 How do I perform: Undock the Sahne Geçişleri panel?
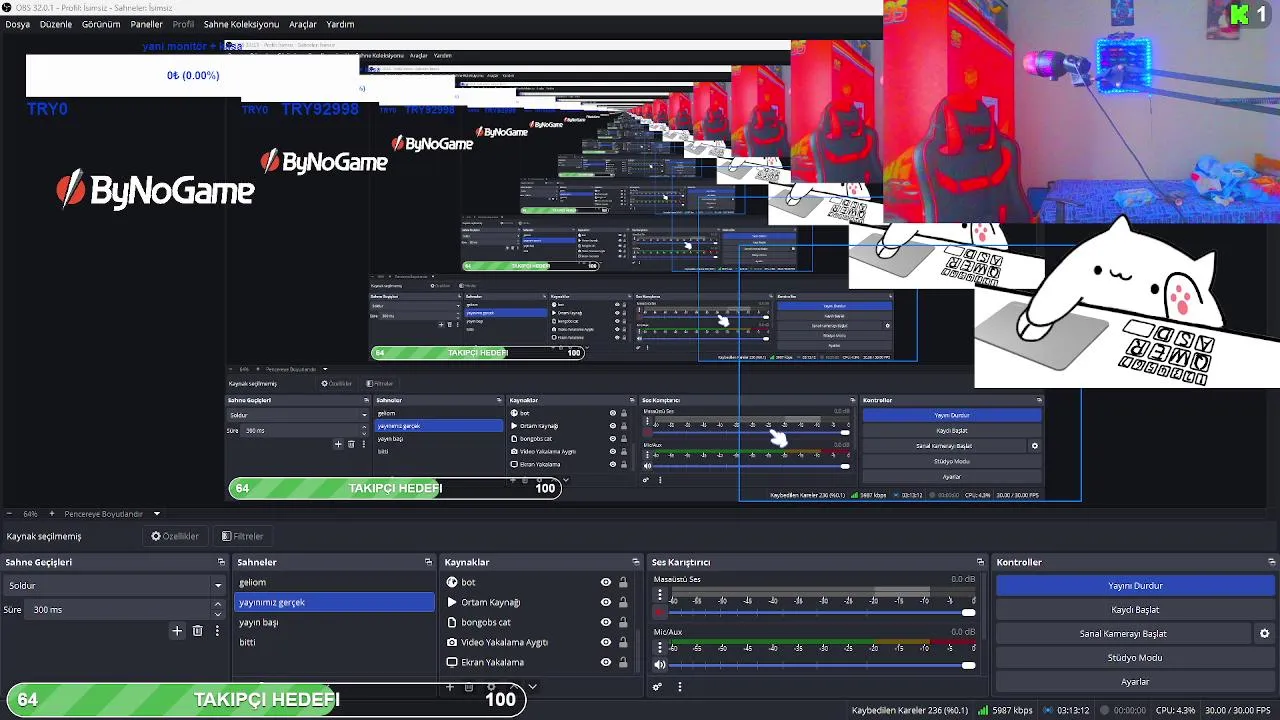tap(221, 562)
